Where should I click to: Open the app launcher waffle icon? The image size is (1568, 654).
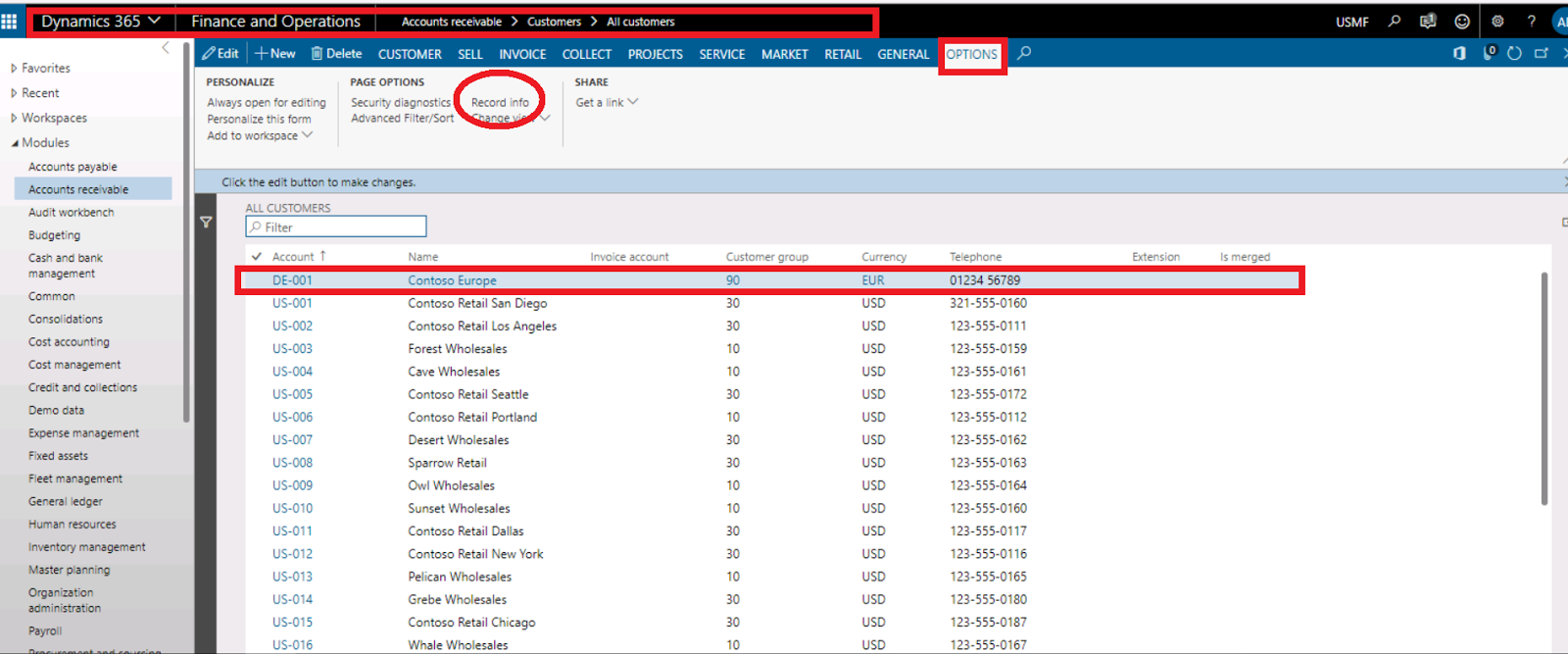[x=10, y=21]
